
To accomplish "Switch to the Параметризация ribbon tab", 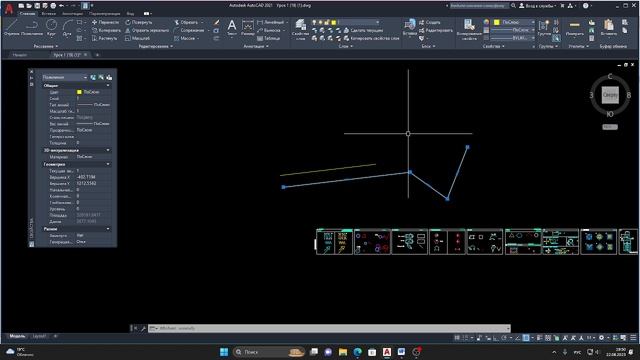I will pyautogui.click(x=104, y=13).
